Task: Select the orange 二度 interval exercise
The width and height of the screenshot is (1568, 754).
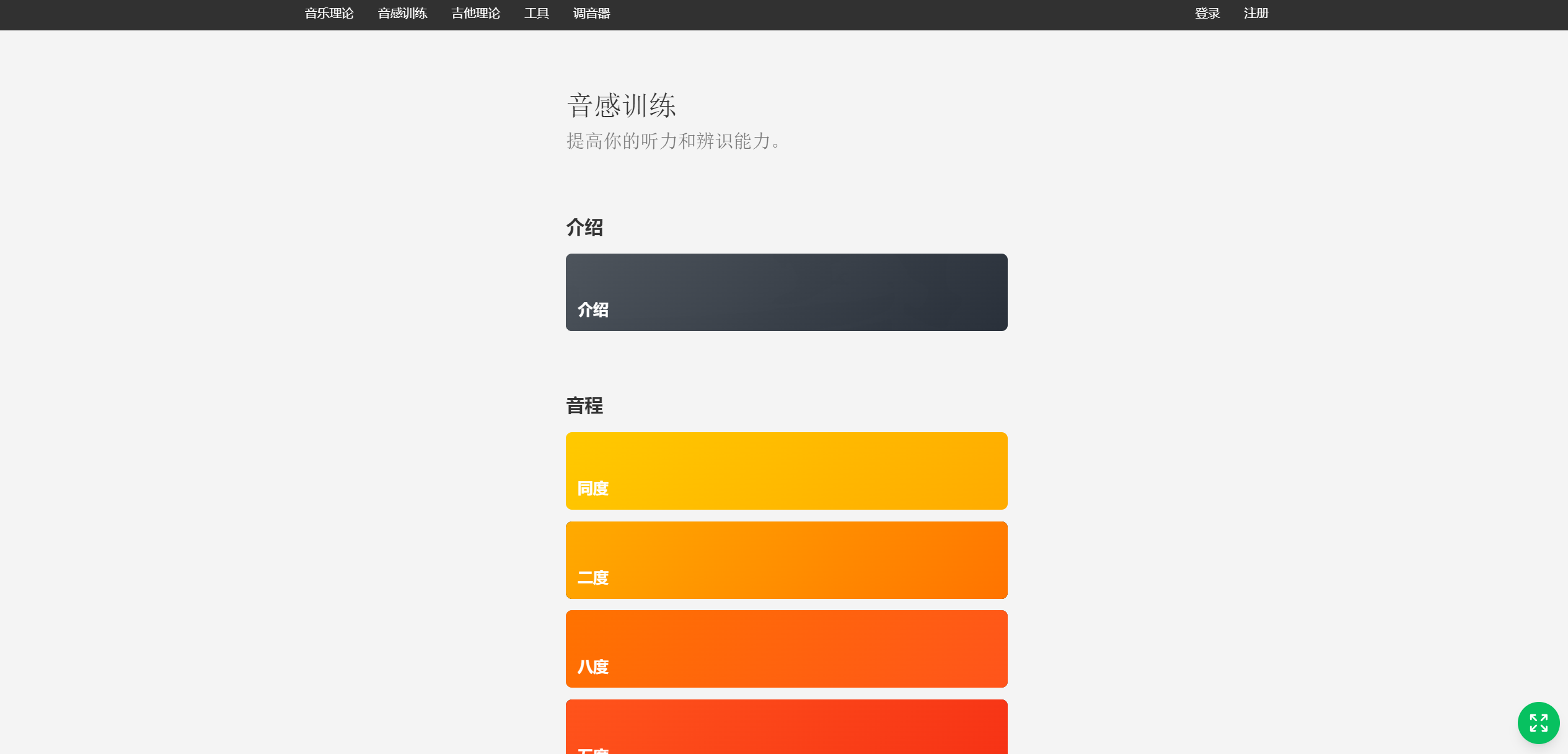Action: (x=786, y=559)
